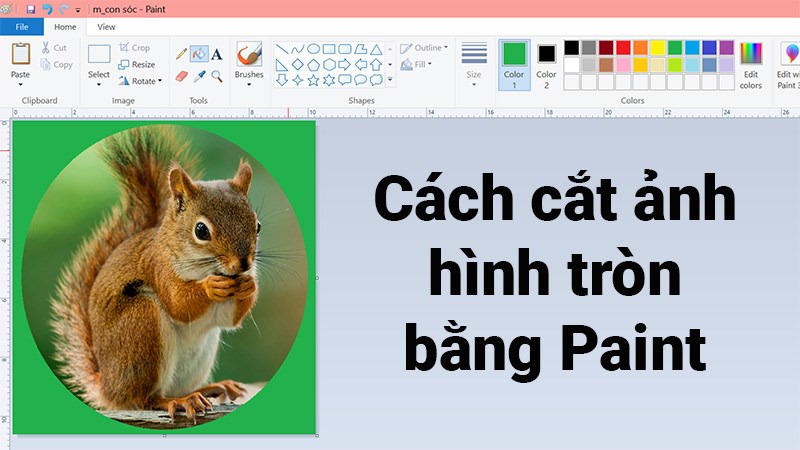Select the Color picker eyedropper tool
Viewport: 800px width, 450px height.
point(199,77)
